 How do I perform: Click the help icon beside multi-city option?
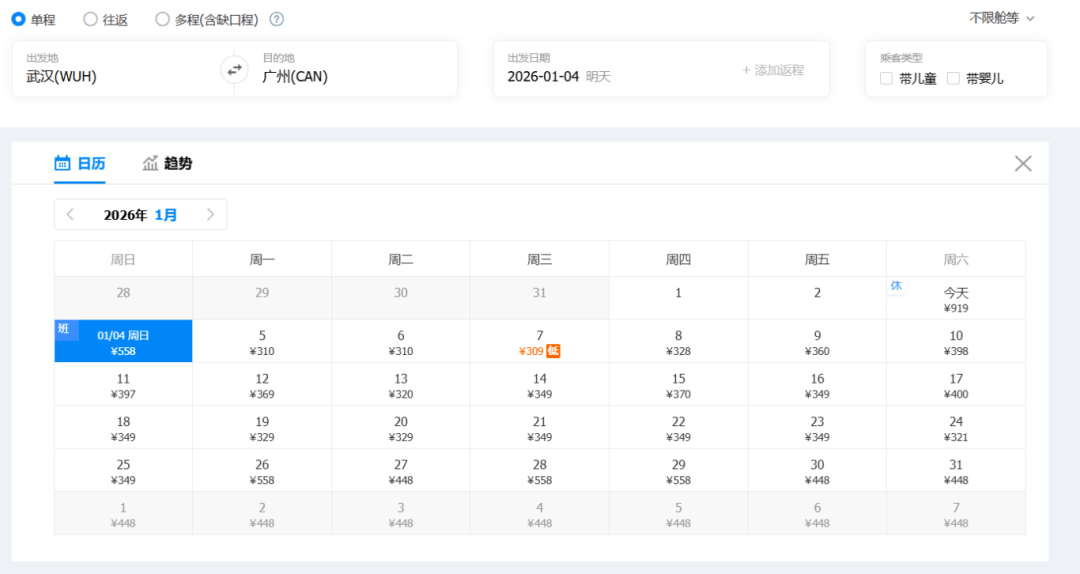click(277, 19)
